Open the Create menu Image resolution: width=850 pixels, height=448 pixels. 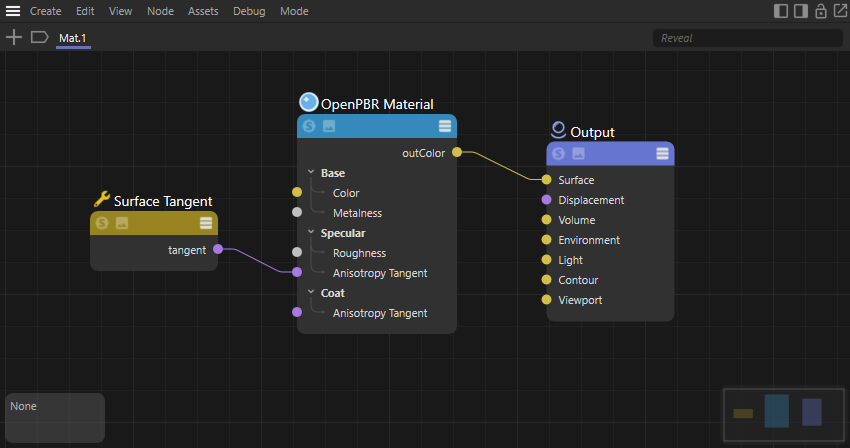[45, 11]
